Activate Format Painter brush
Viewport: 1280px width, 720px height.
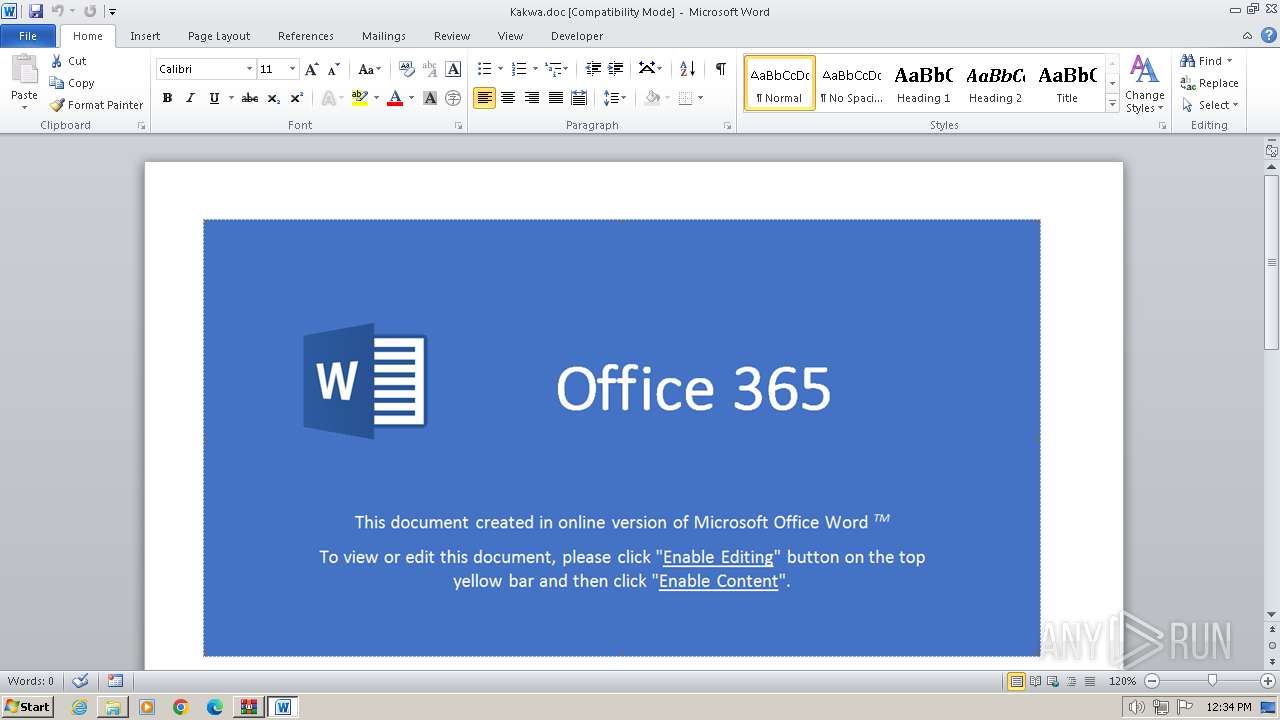(57, 105)
